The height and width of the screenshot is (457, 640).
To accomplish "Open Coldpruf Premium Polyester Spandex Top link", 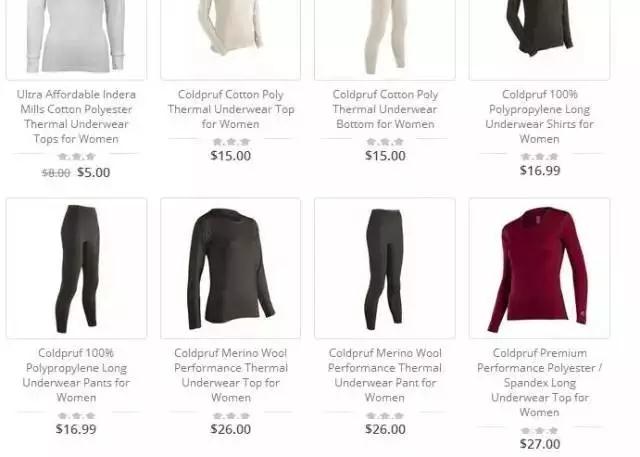I will click(539, 382).
